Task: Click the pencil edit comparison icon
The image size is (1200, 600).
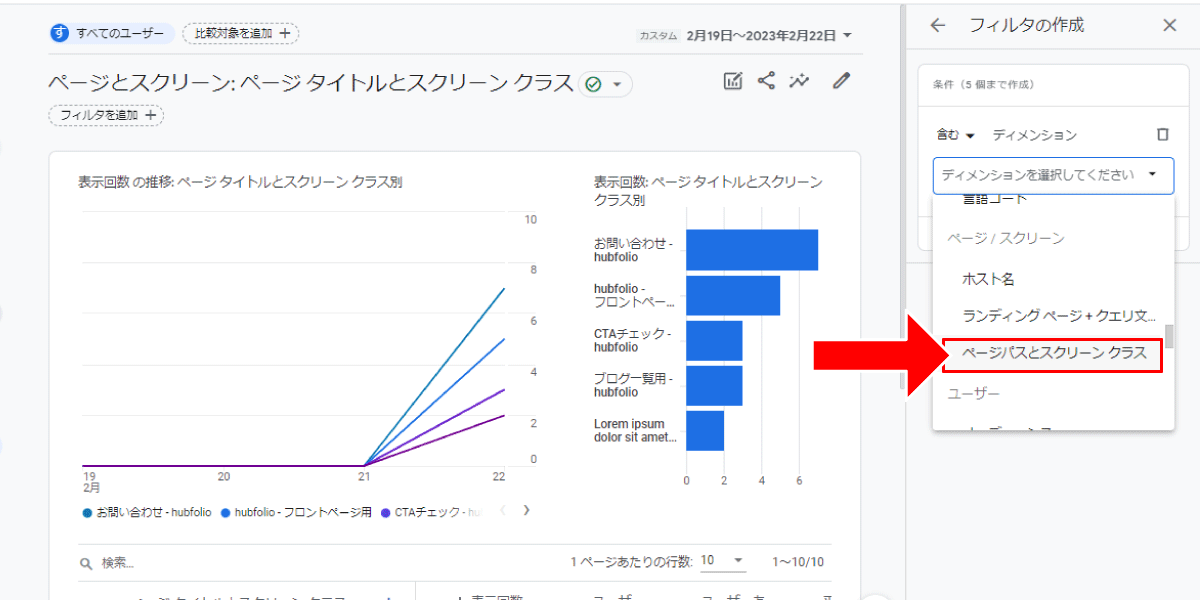Action: click(841, 81)
